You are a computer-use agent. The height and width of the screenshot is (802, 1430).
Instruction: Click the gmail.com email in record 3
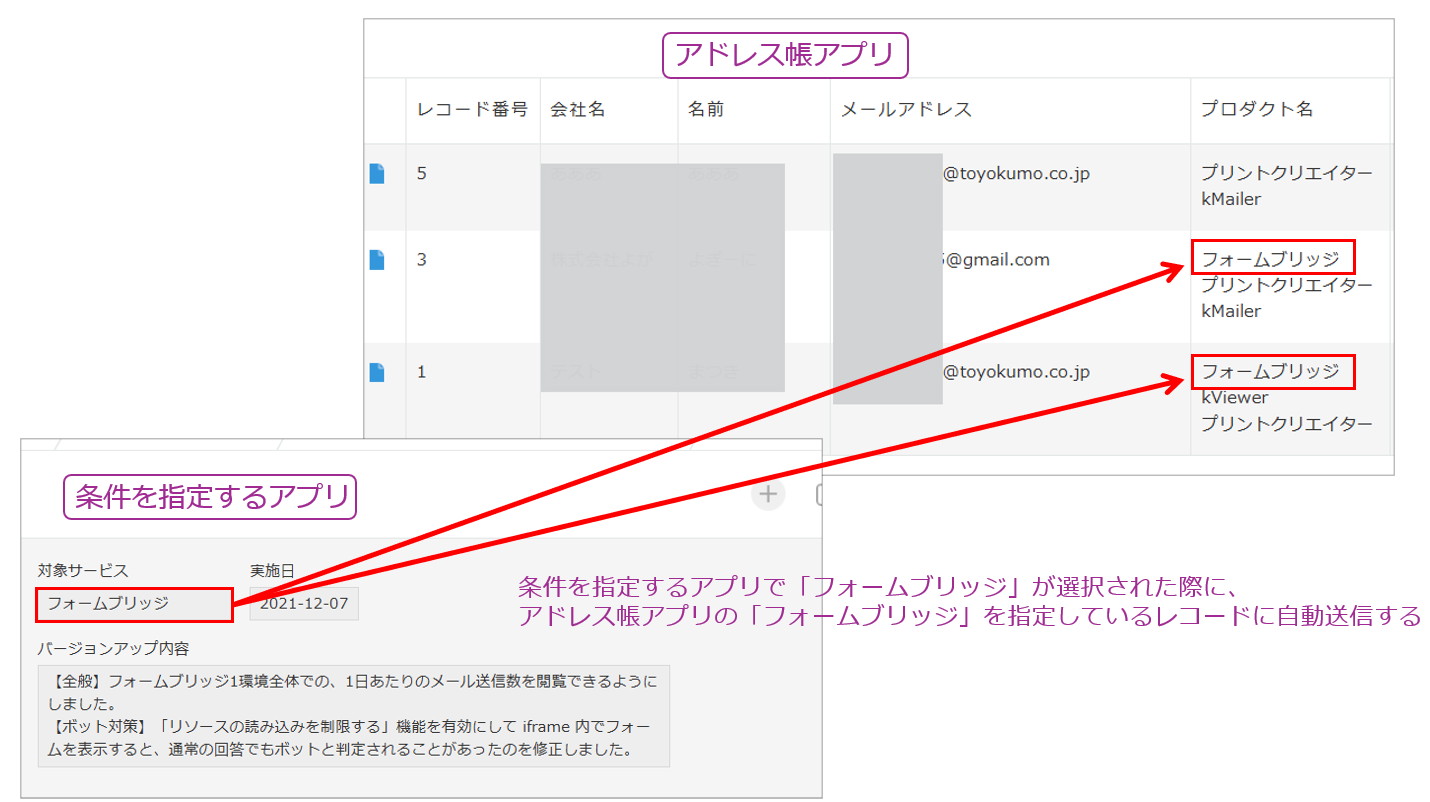996,260
